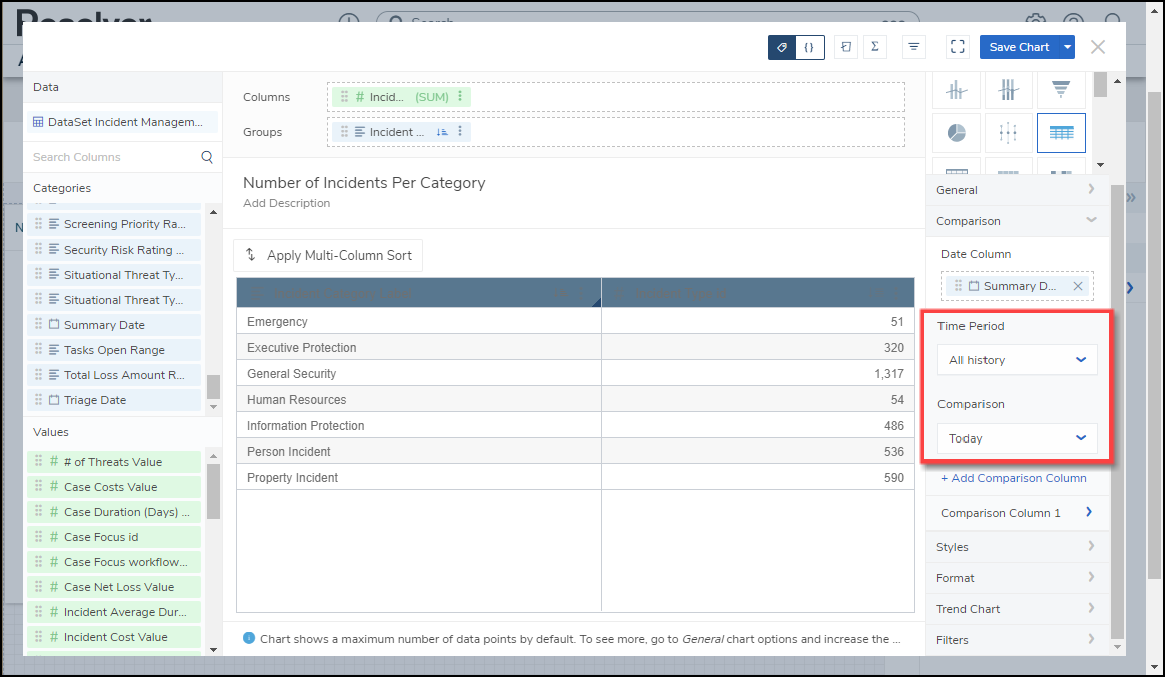Open the three-dot menu on Columns chip
Viewport: 1165px width, 677px height.
pos(460,97)
